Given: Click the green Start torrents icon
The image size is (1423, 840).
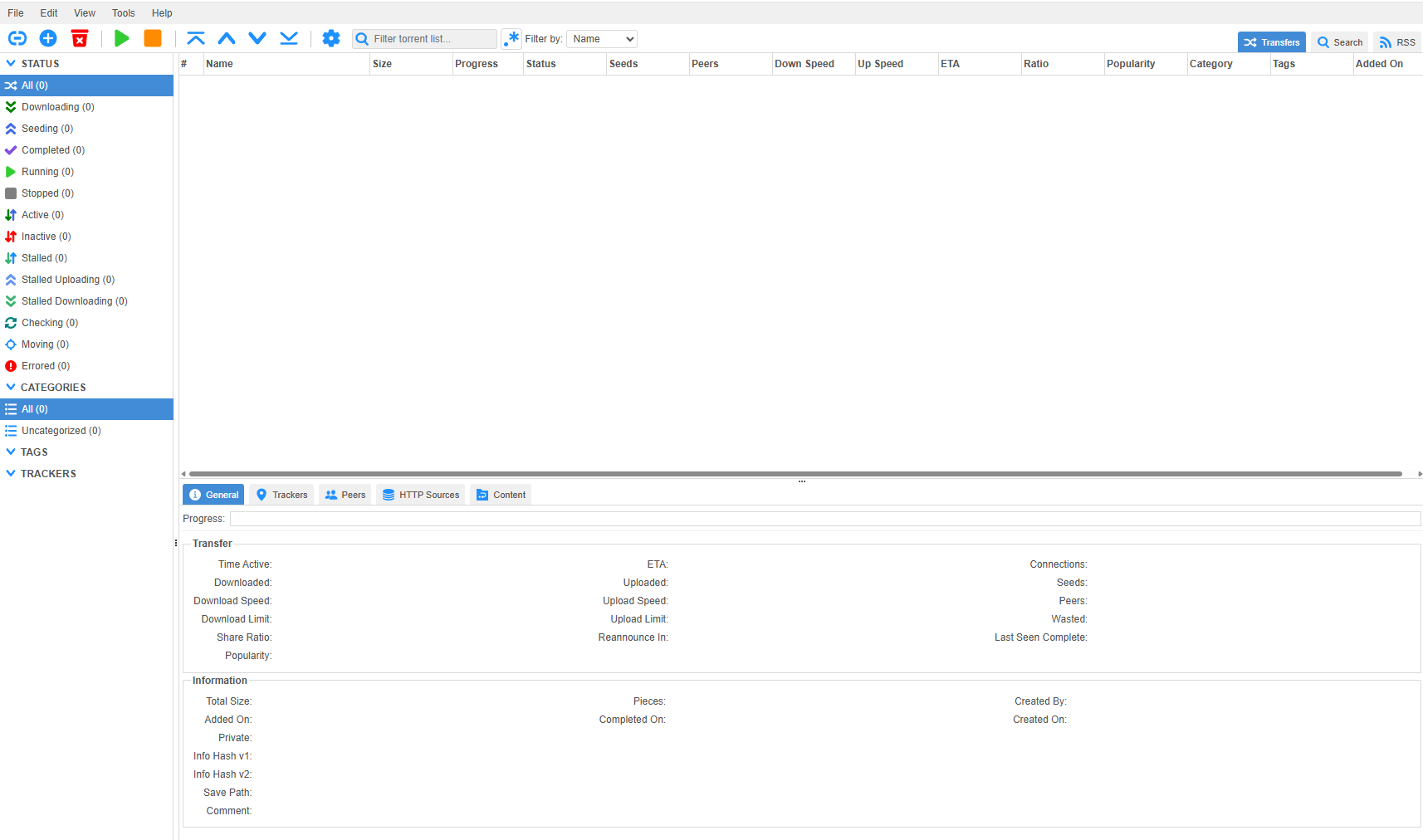Looking at the screenshot, I should click(x=122, y=38).
